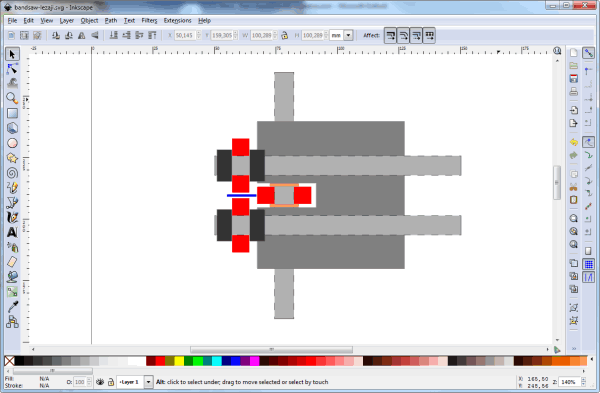Choose the Zoom magnifier tool
The width and height of the screenshot is (600, 393).
(x=12, y=98)
